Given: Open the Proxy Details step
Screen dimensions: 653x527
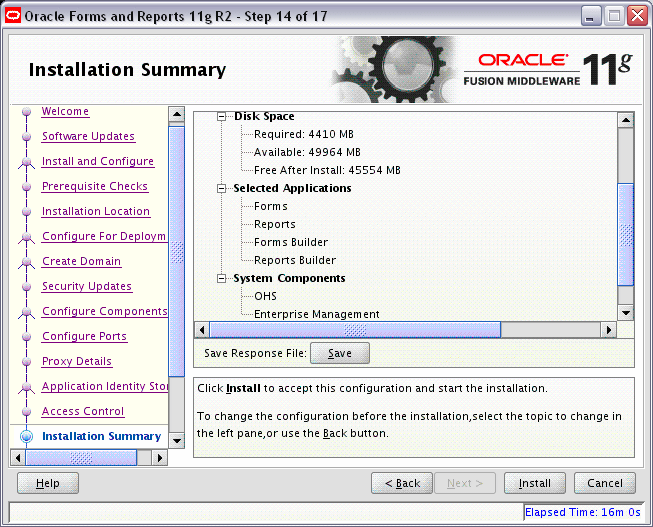Looking at the screenshot, I should [x=77, y=362].
